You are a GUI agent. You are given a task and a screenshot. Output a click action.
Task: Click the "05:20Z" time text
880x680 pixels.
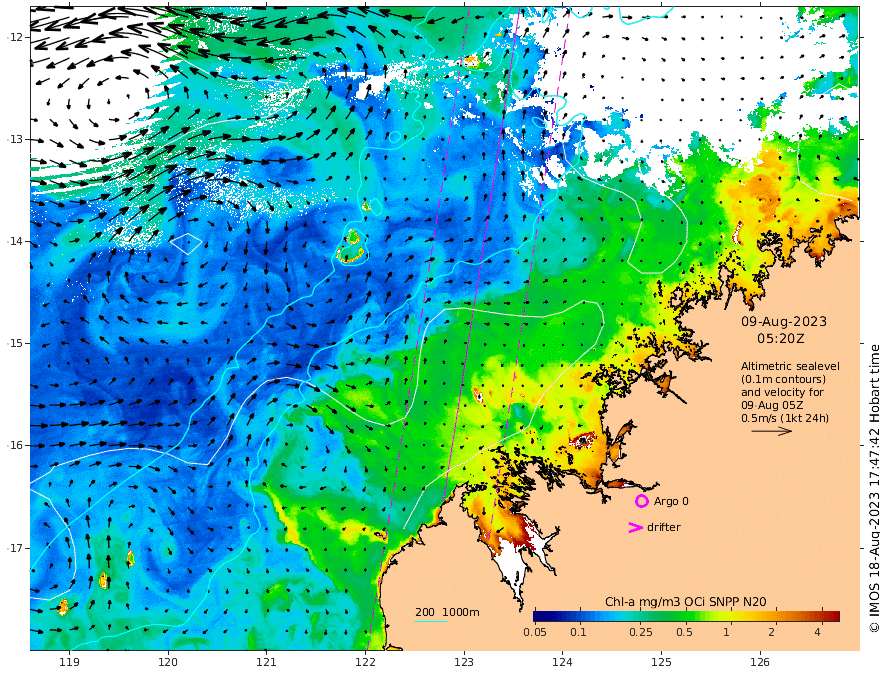pos(781,339)
